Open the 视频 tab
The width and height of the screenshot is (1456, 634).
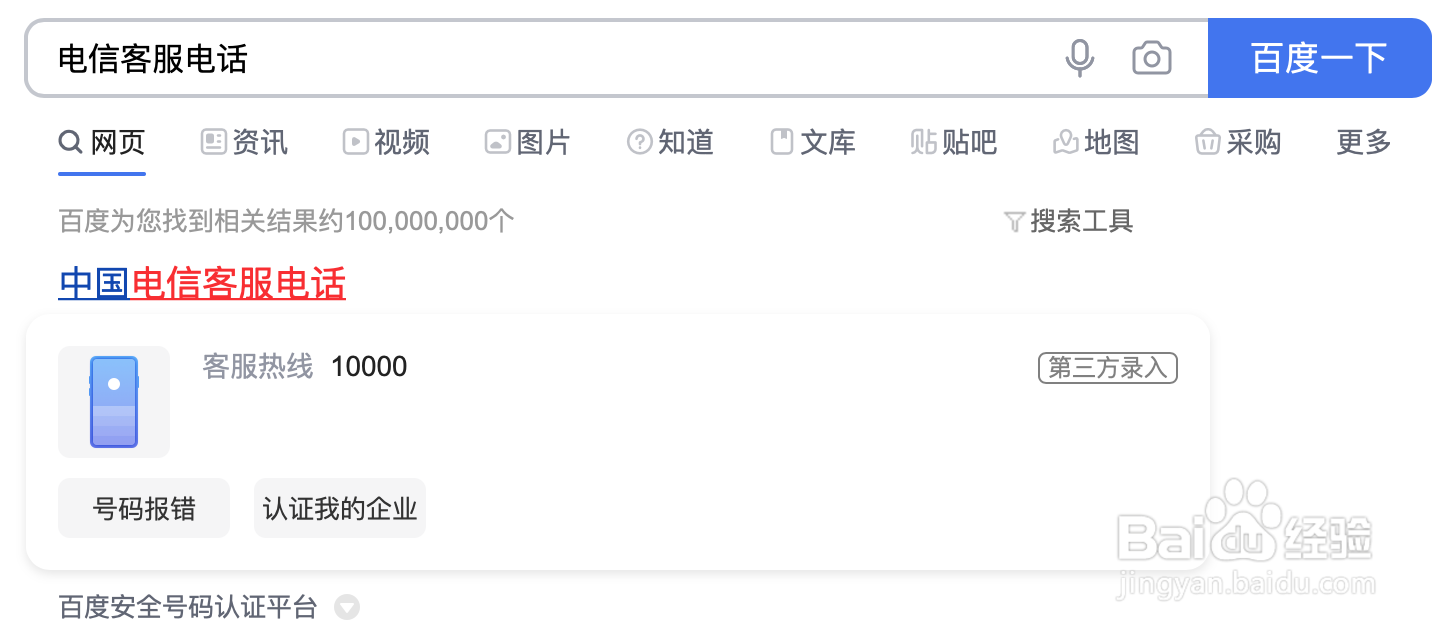(x=386, y=142)
